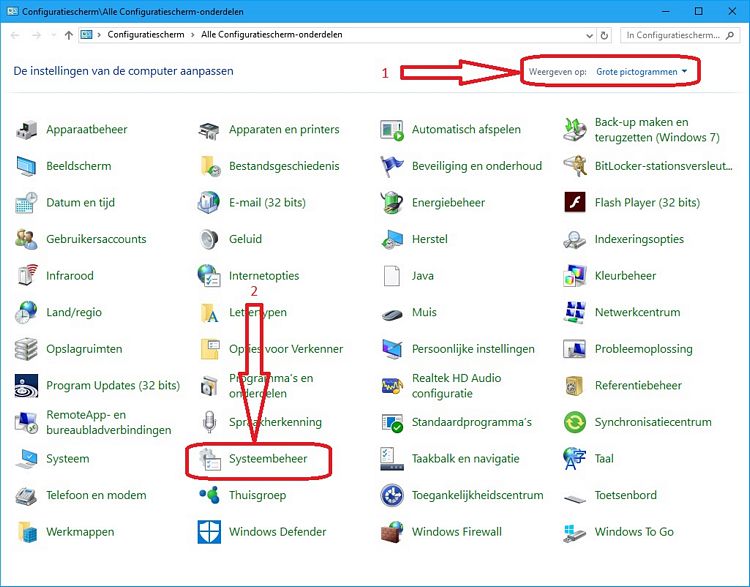Expand the breadcrumb chevron before Configuratiescherm
The width and height of the screenshot is (750, 587).
tap(99, 35)
